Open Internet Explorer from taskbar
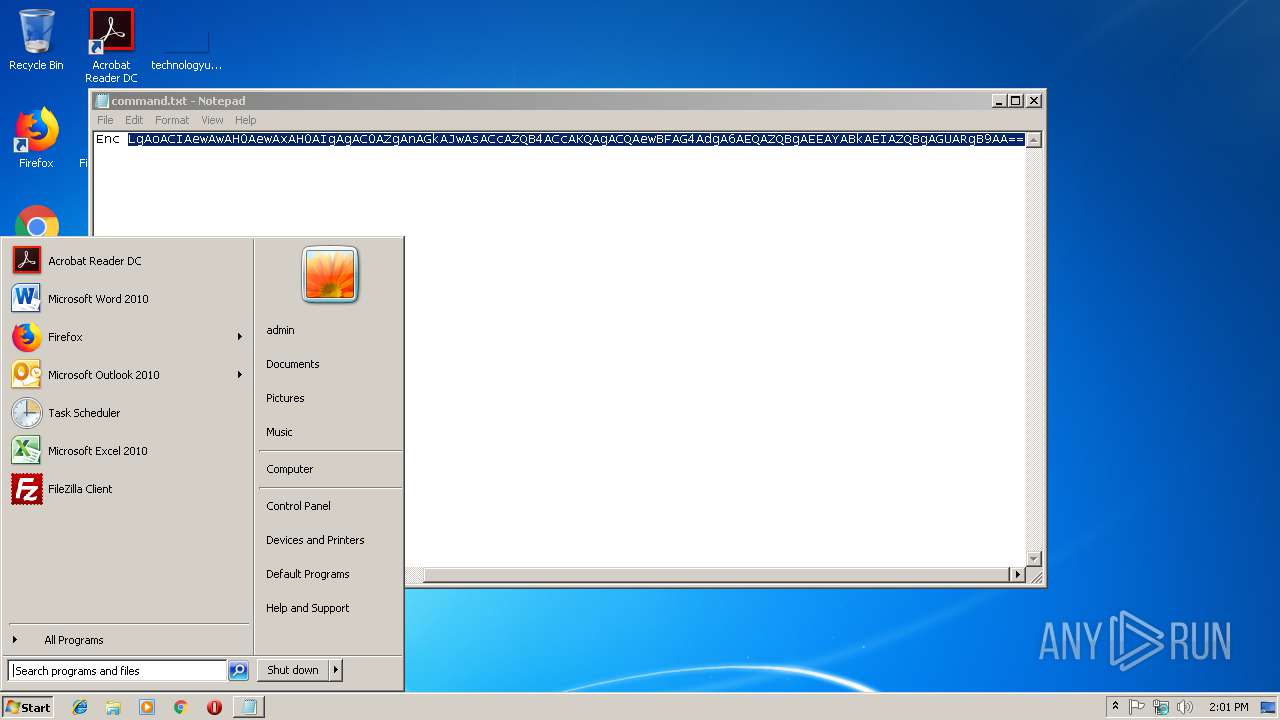This screenshot has height=720, width=1280. tap(80, 707)
